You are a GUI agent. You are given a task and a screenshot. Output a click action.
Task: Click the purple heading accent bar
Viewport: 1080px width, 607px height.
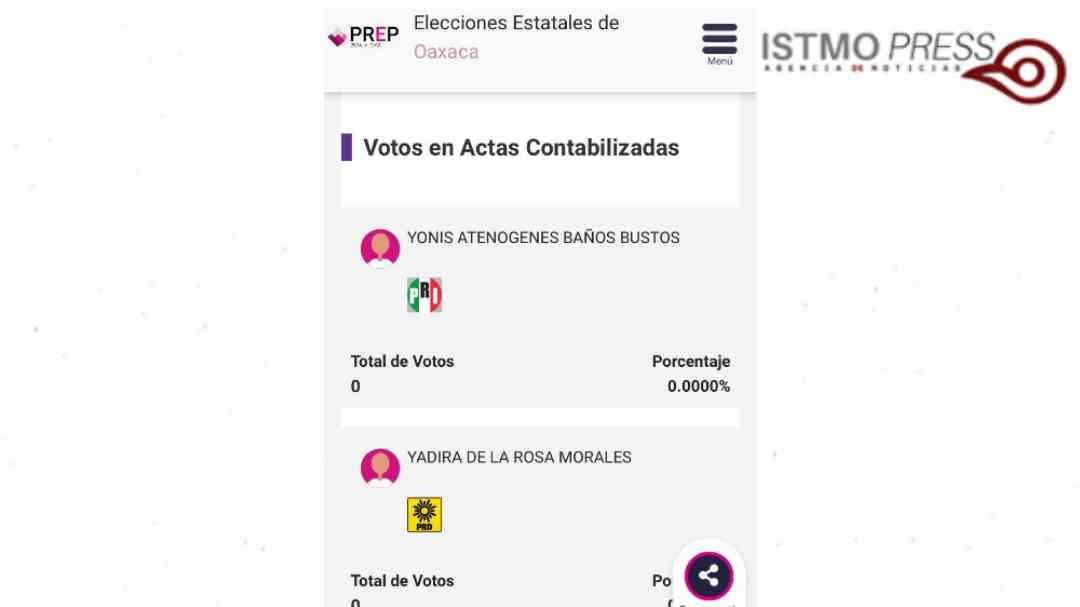click(x=346, y=147)
